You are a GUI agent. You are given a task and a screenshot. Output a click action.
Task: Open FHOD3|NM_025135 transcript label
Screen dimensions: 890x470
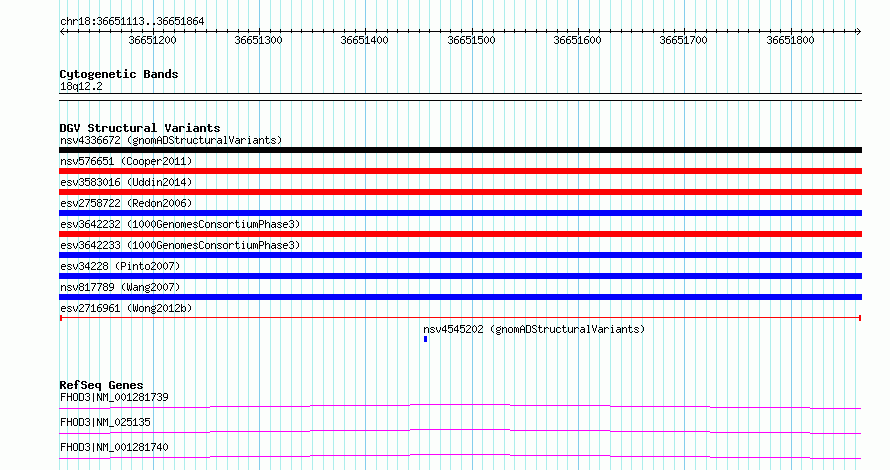tap(105, 422)
